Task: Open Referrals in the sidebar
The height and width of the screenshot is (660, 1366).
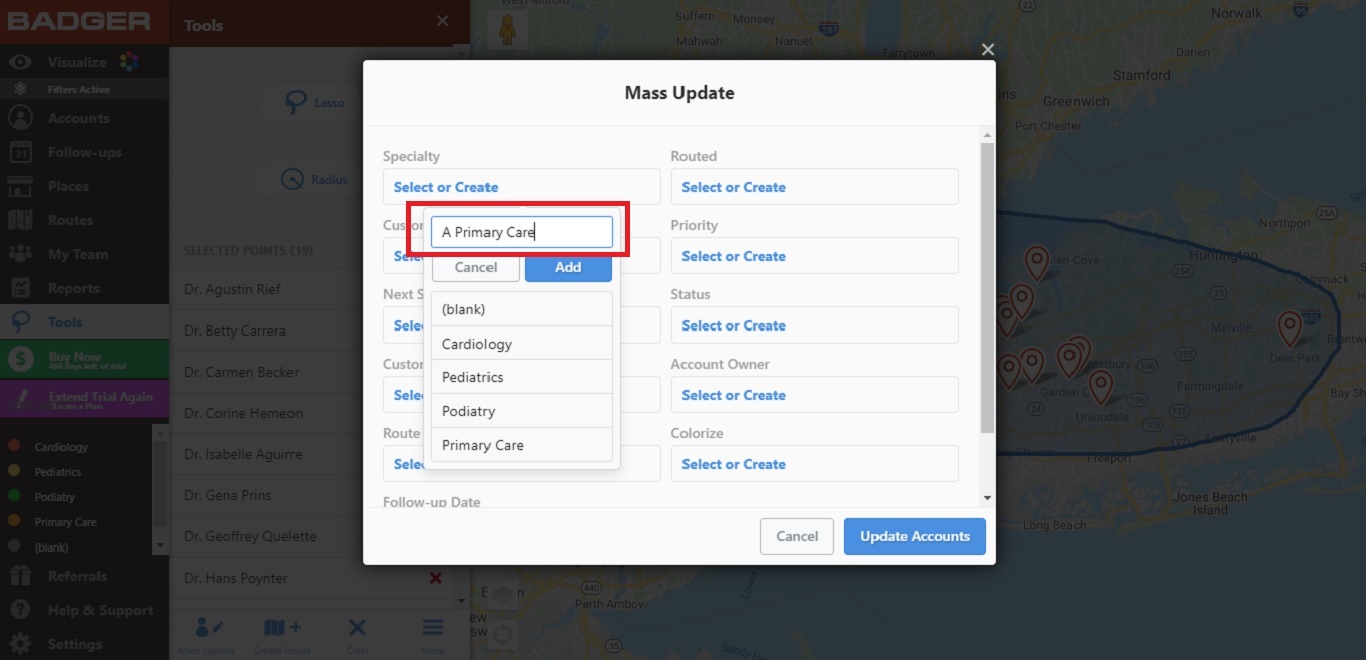Action: pos(84,576)
